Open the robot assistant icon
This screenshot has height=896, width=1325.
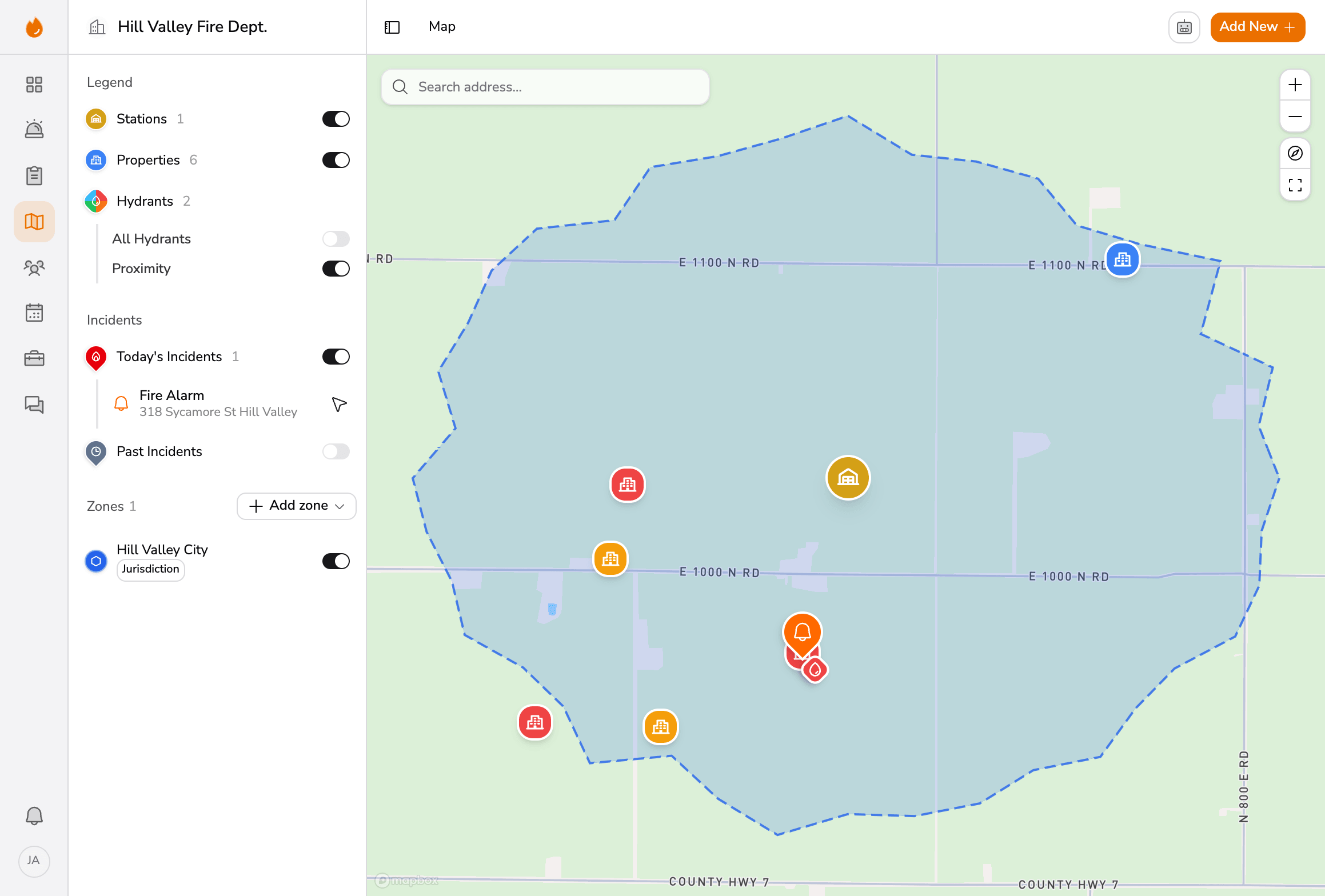coord(1184,27)
